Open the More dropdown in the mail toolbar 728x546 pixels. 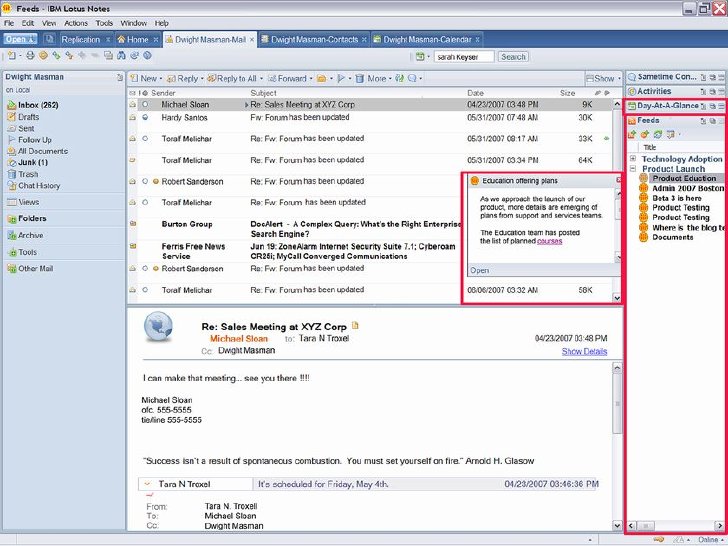tap(379, 78)
